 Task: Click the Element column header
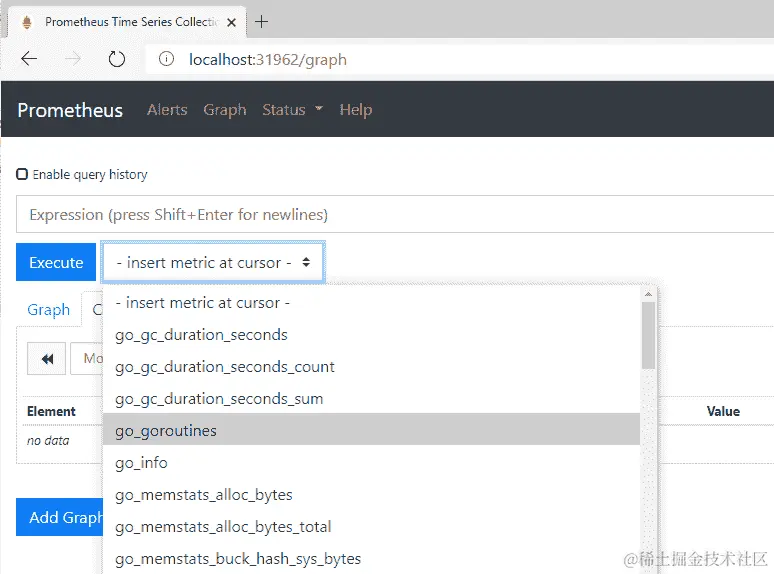(x=51, y=411)
